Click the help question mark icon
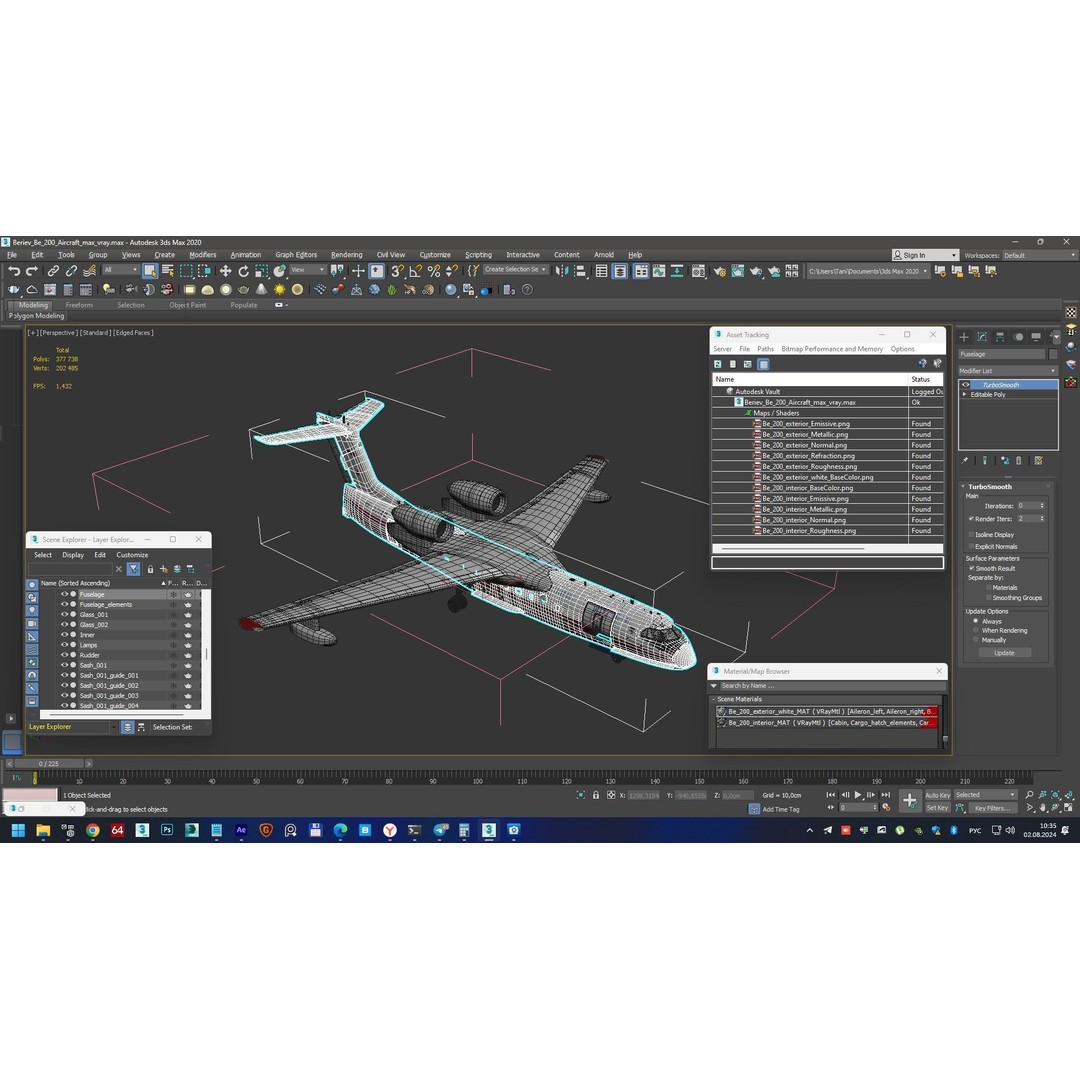The image size is (1080, 1080). click(x=527, y=290)
